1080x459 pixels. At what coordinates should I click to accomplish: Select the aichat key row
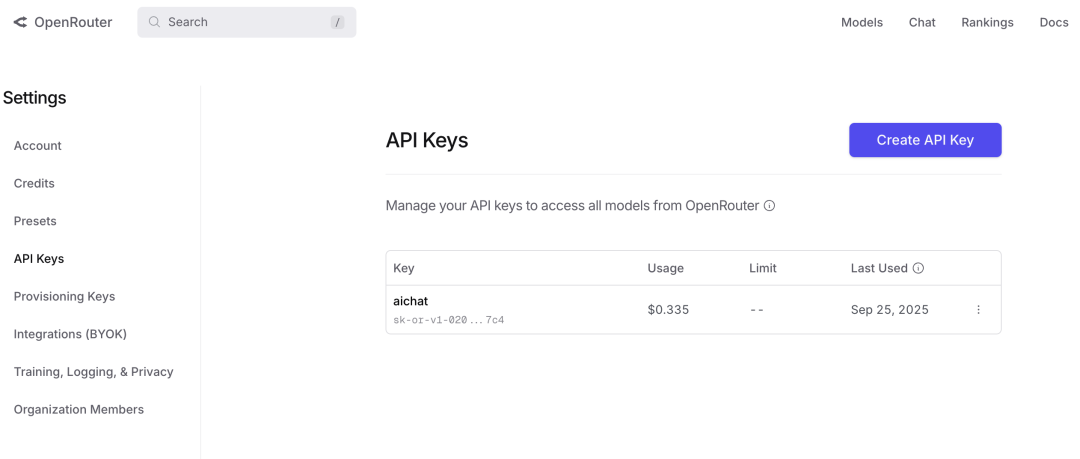coord(500,310)
